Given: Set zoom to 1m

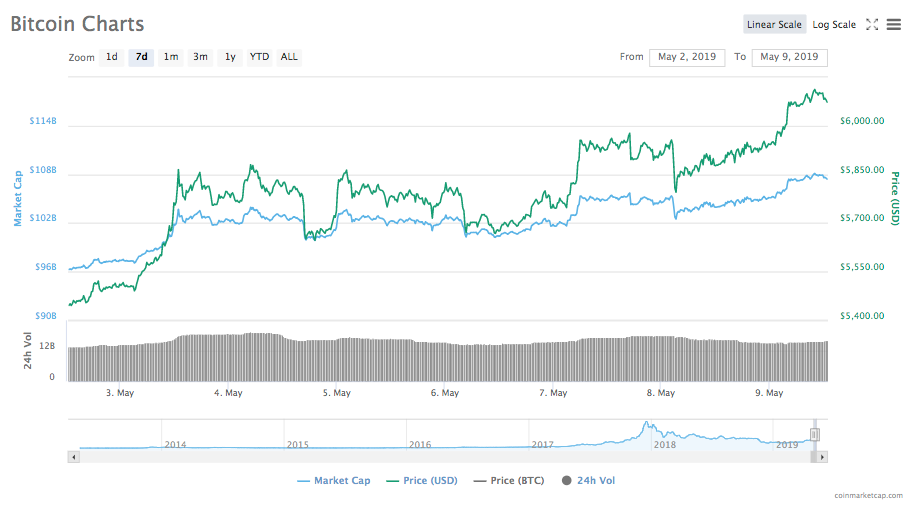Looking at the screenshot, I should 170,57.
